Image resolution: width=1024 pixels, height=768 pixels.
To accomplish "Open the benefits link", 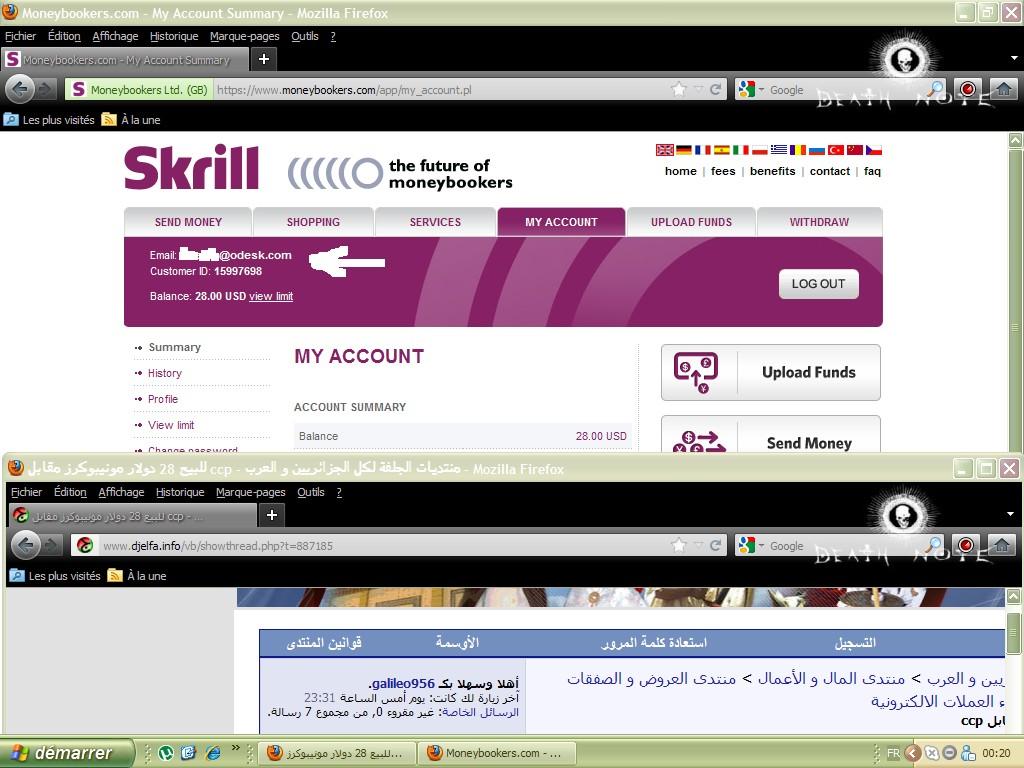I will (x=773, y=171).
